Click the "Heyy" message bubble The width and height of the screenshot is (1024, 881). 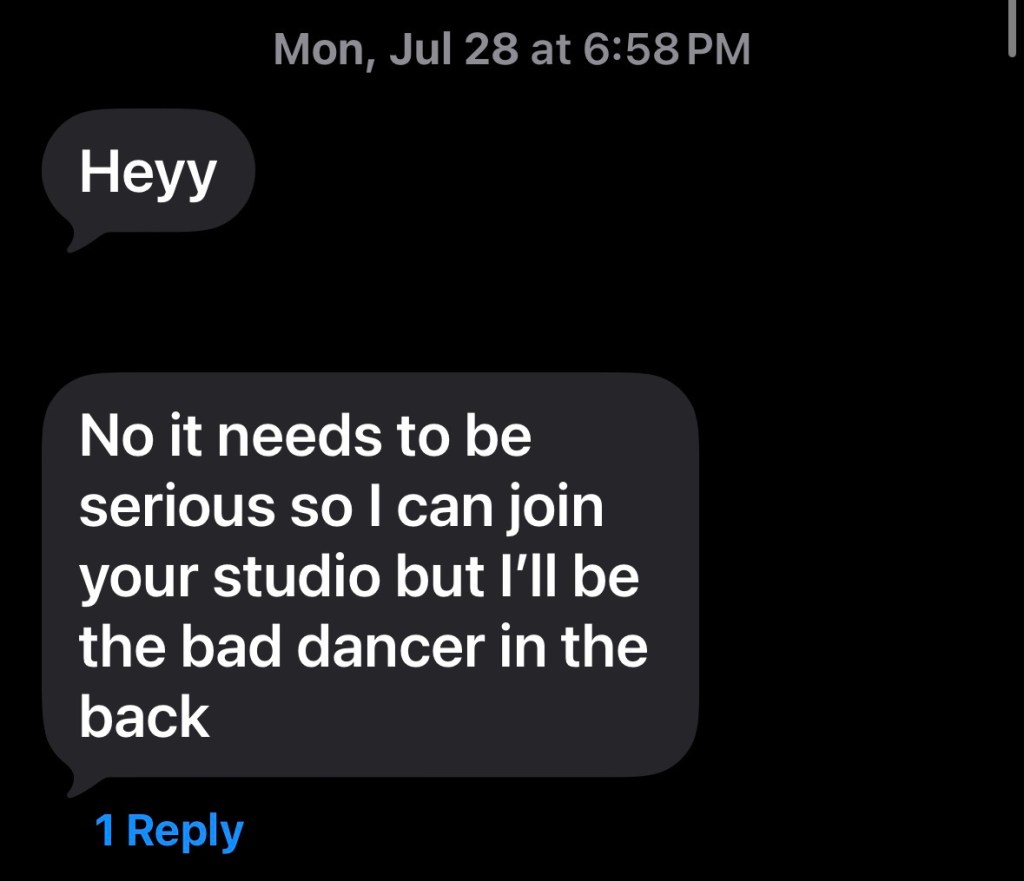[x=148, y=172]
